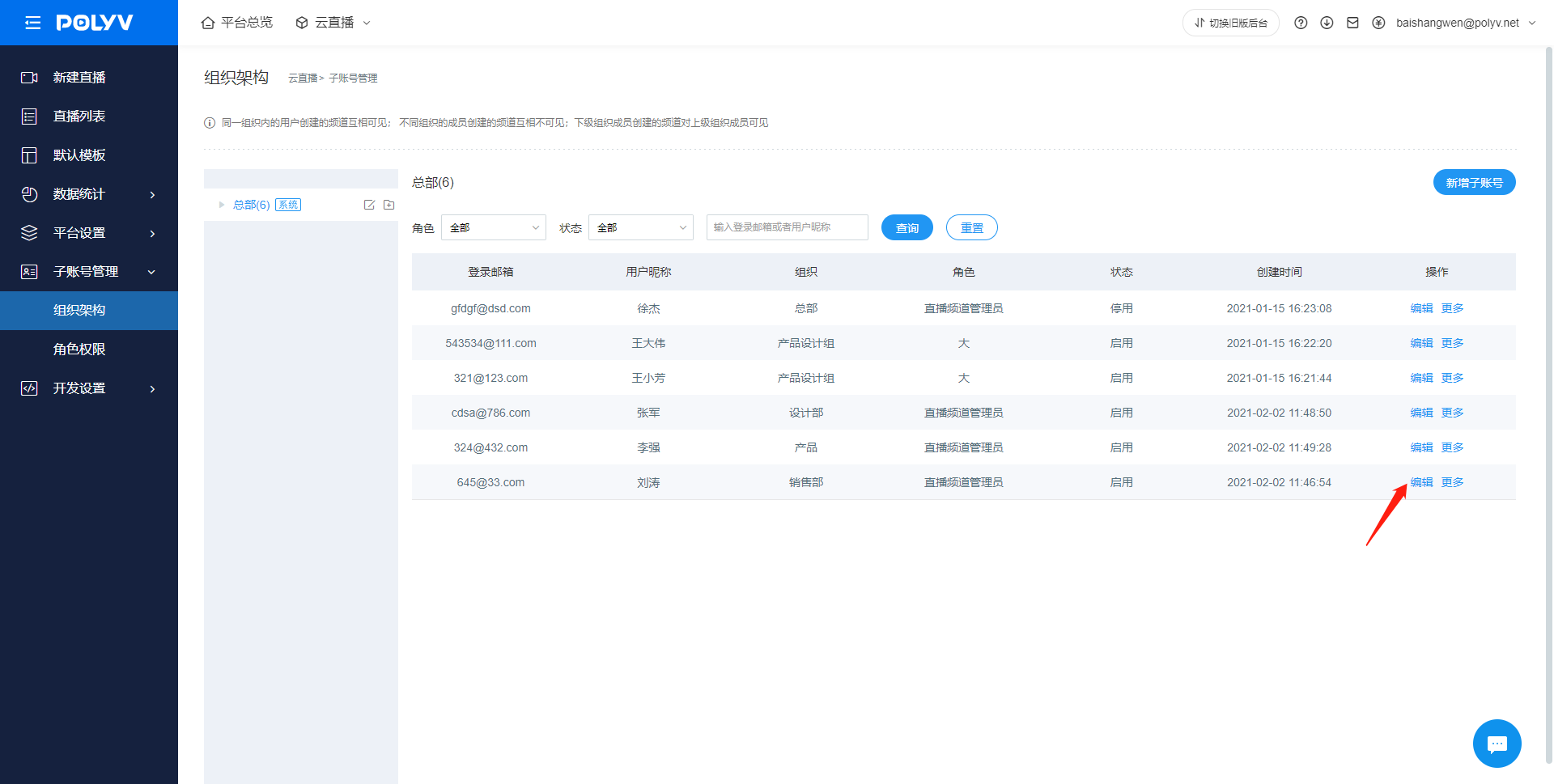Expand the 开发设置 sidebar menu
This screenshot has width=1554, height=784.
[x=89, y=388]
